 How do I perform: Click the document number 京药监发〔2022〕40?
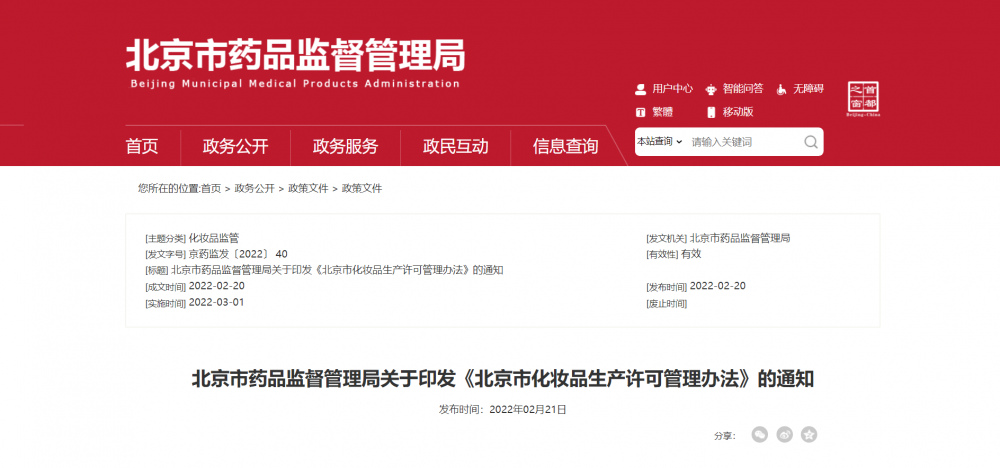pos(238,254)
